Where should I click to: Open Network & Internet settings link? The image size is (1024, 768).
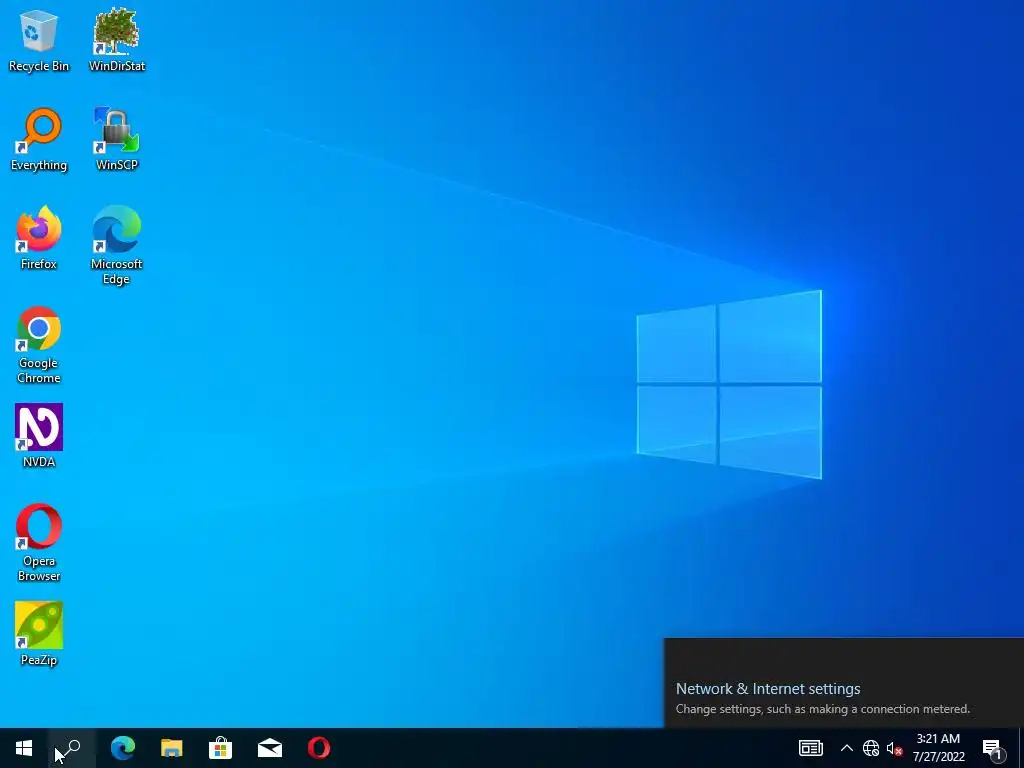(768, 688)
